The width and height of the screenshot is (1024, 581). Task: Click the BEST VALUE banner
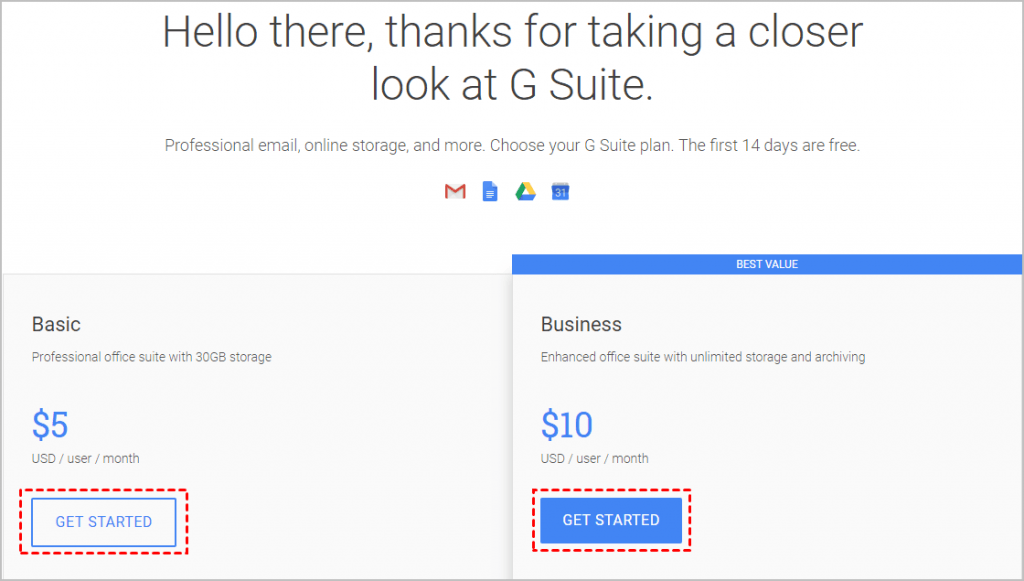767,264
